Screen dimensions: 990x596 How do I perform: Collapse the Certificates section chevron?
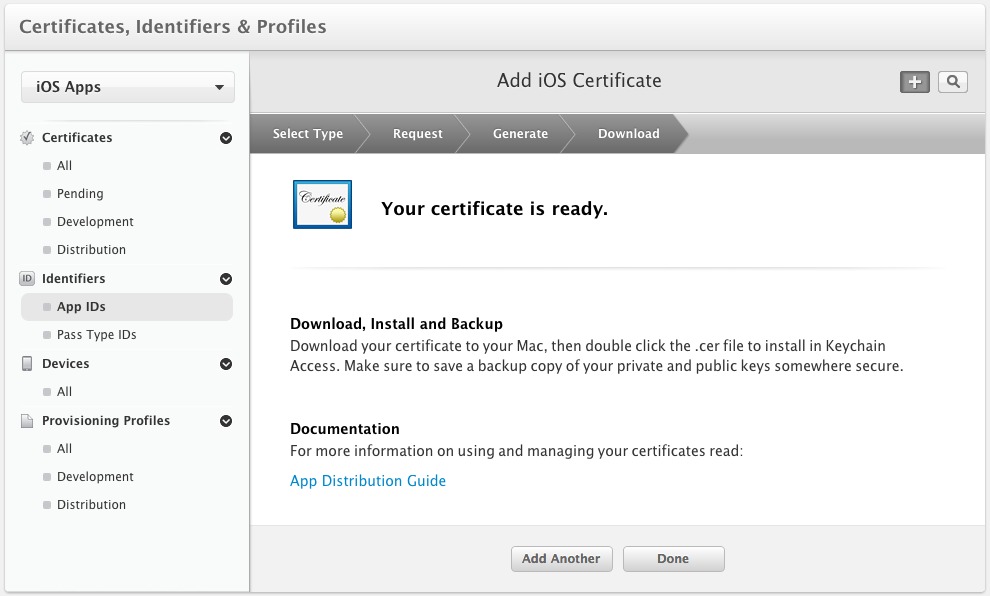[x=226, y=138]
